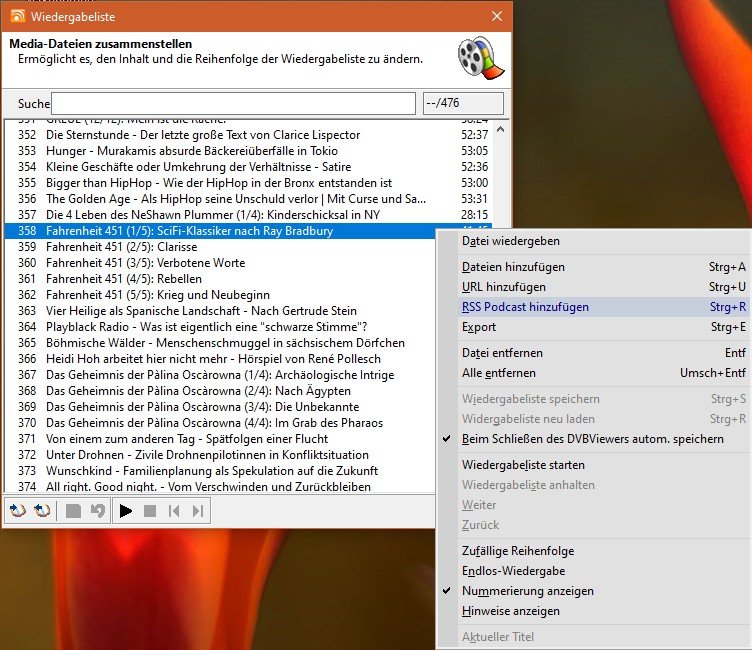Click the RSS icon in the title bar
The width and height of the screenshot is (752, 650).
(17, 16)
